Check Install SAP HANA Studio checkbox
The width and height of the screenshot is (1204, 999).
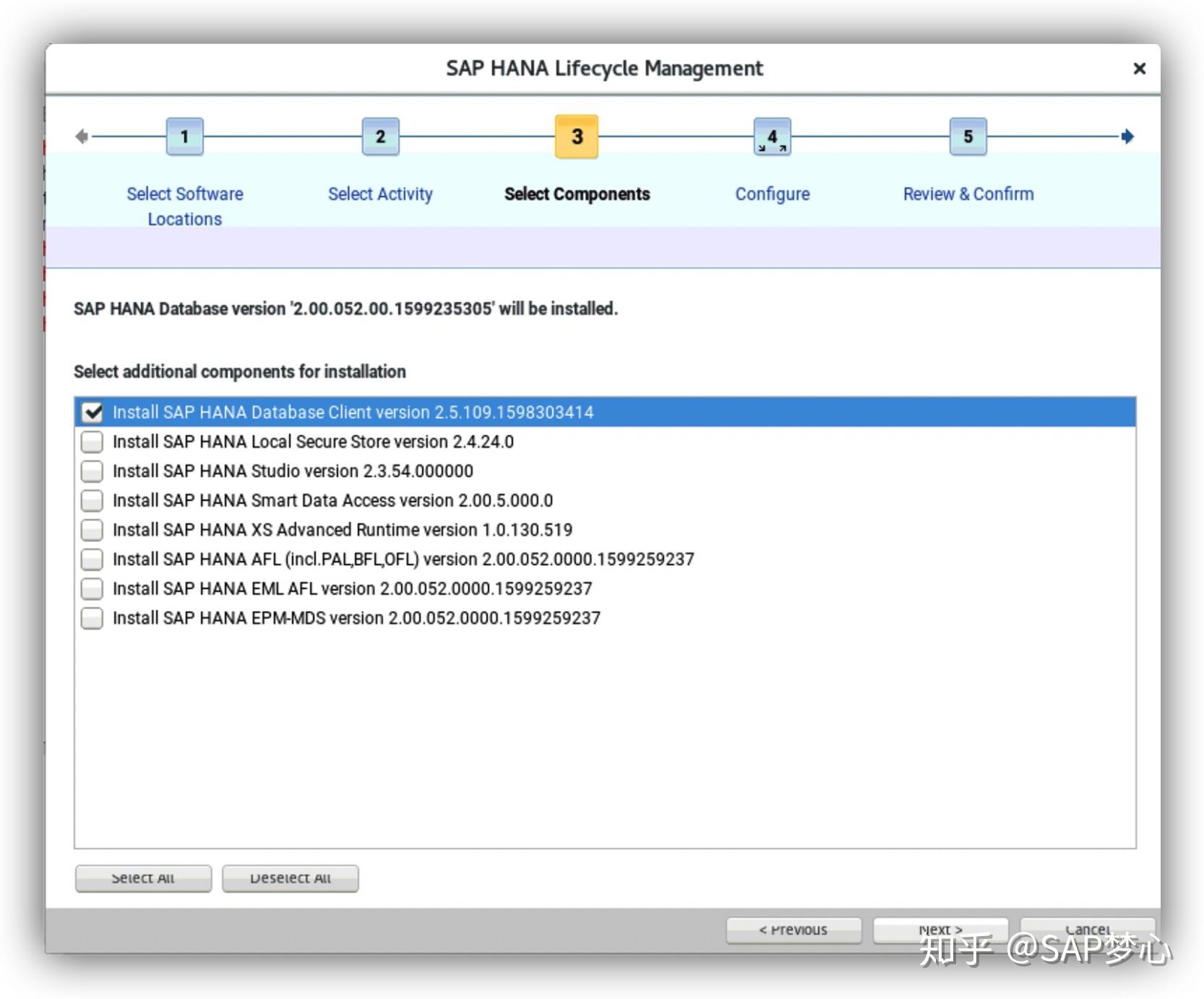92,471
